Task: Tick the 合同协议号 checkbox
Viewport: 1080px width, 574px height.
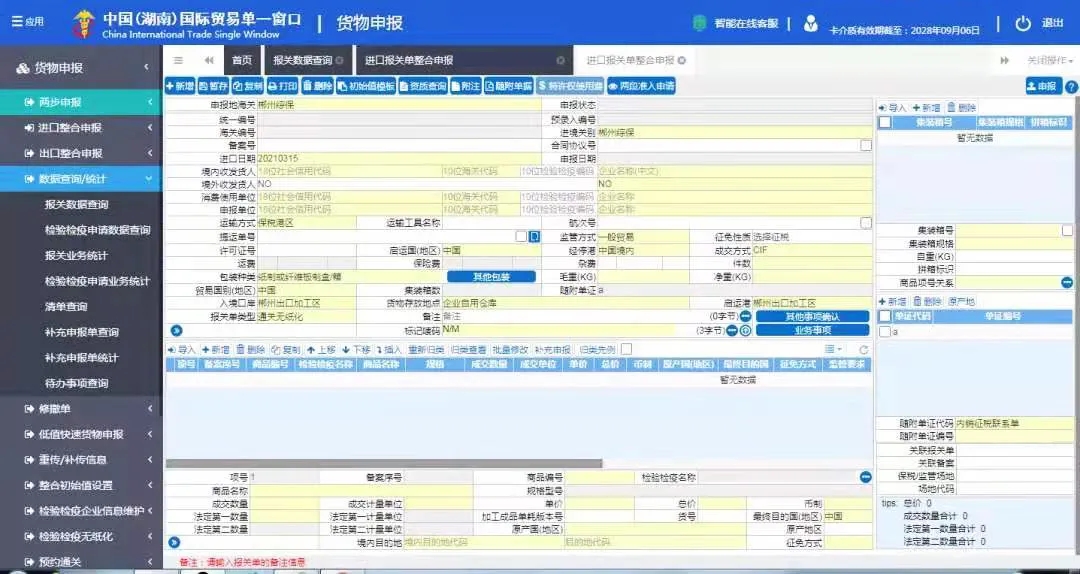Action: coord(866,145)
